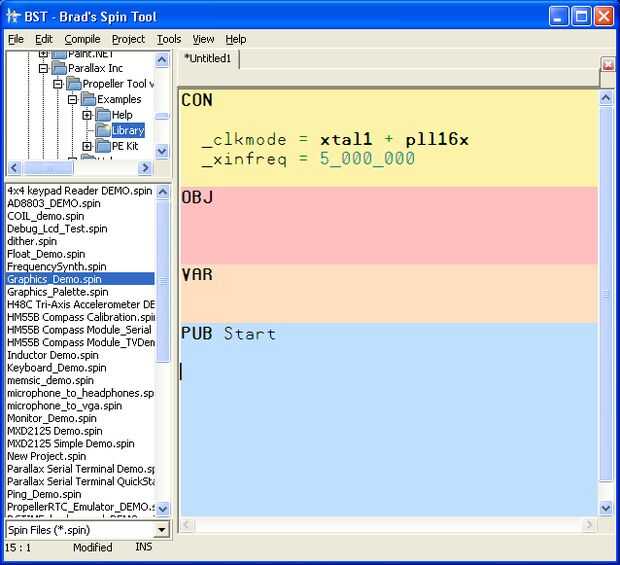This screenshot has width=620, height=565.
Task: Select Ping_Demo.spin file
Action: tap(44, 495)
